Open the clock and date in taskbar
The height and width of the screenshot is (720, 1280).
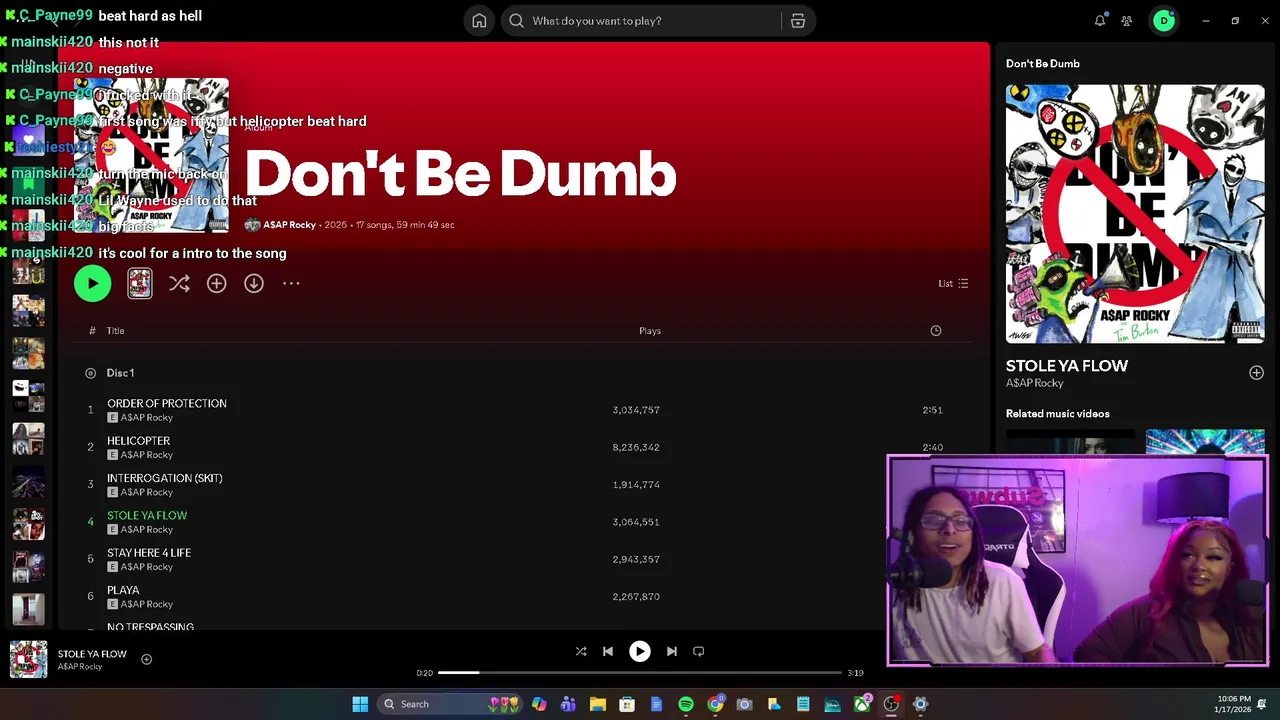click(1234, 704)
